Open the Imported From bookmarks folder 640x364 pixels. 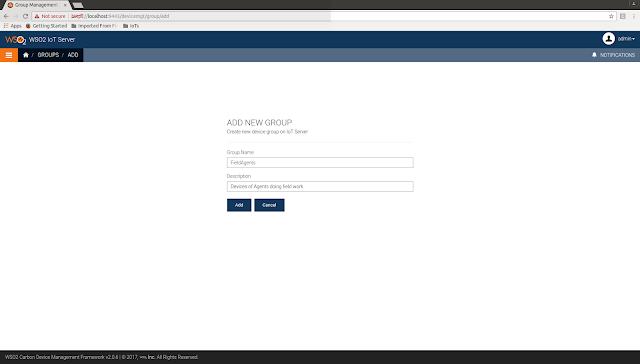(94, 26)
